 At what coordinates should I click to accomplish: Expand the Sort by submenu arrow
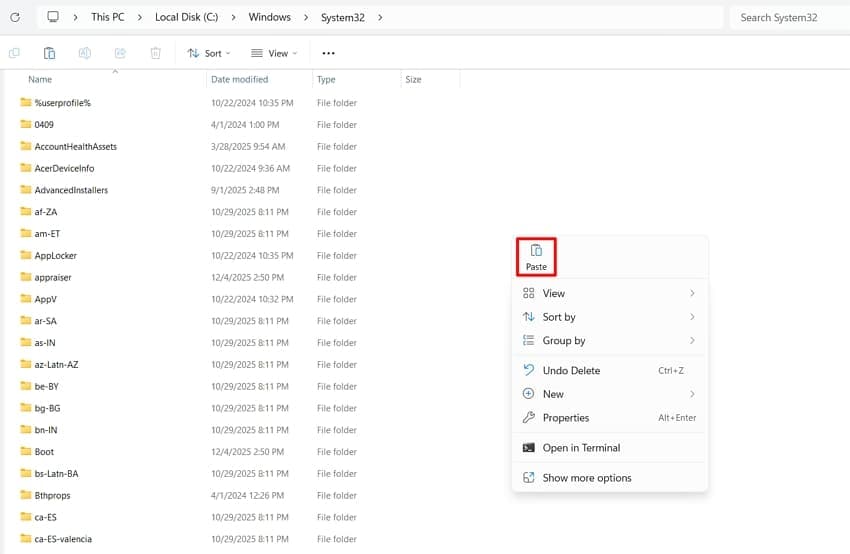pos(692,317)
